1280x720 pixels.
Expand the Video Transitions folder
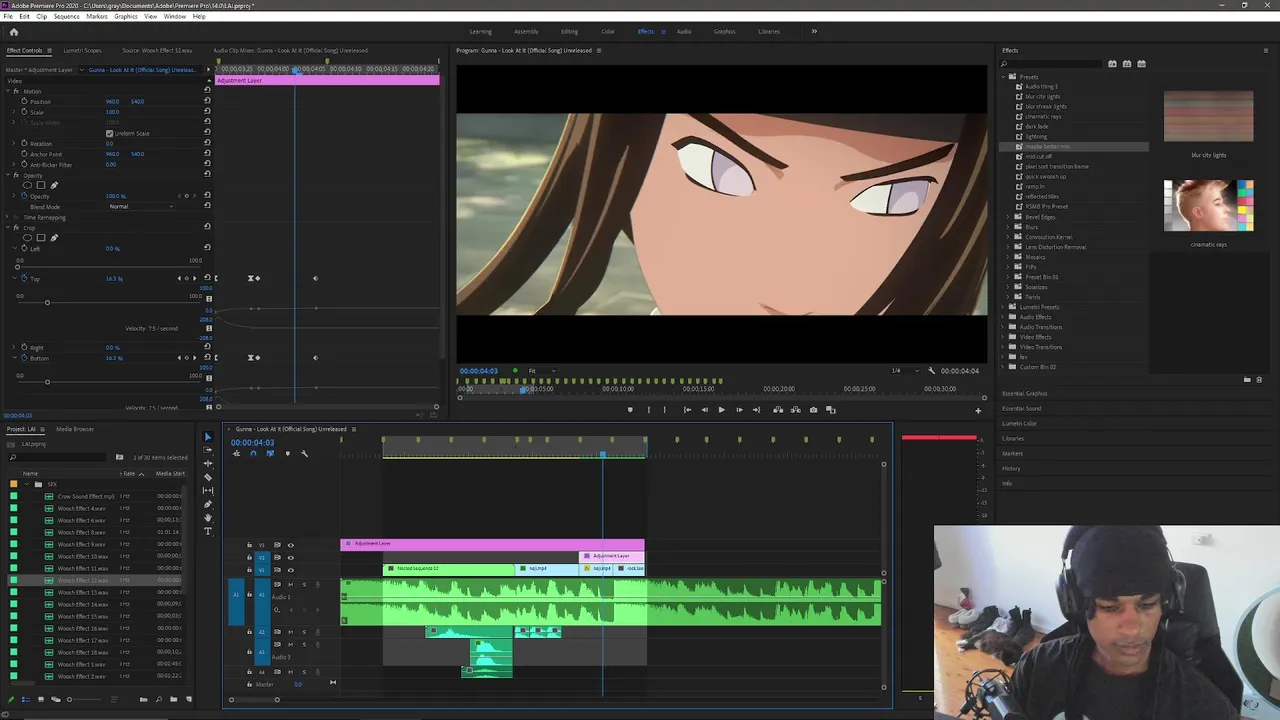[1004, 347]
